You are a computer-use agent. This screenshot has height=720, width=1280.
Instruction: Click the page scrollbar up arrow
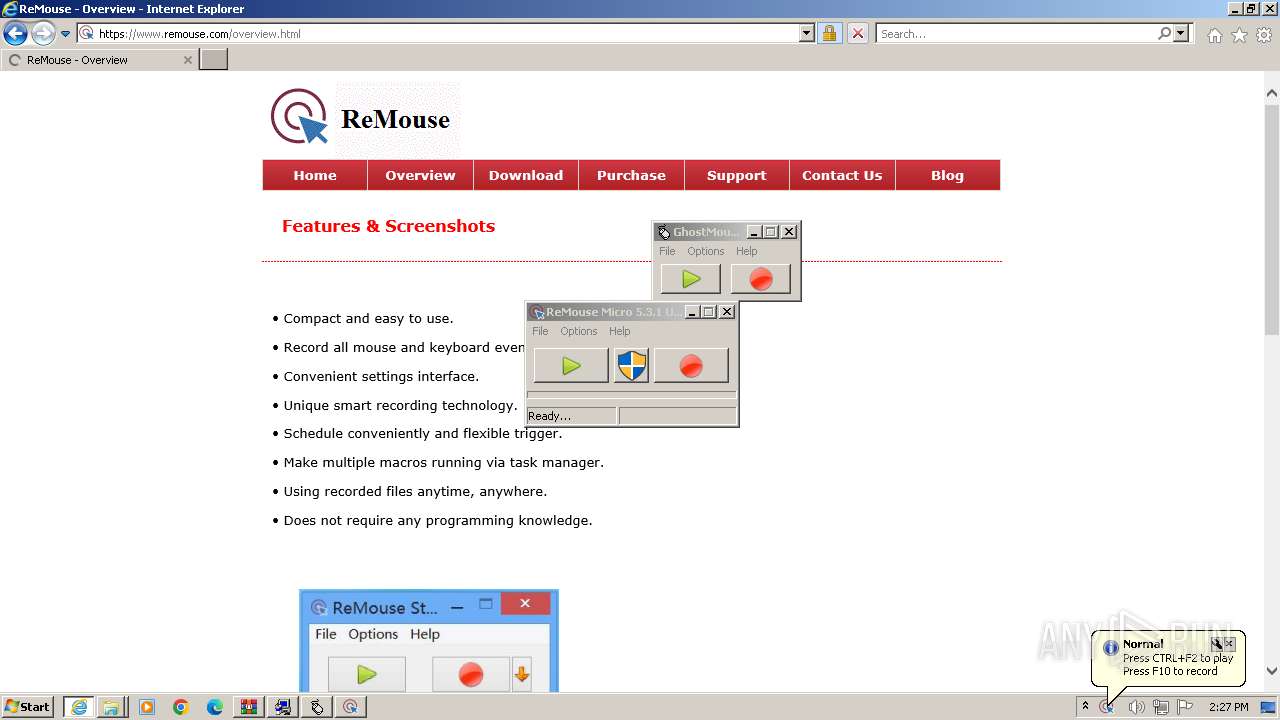(1272, 93)
